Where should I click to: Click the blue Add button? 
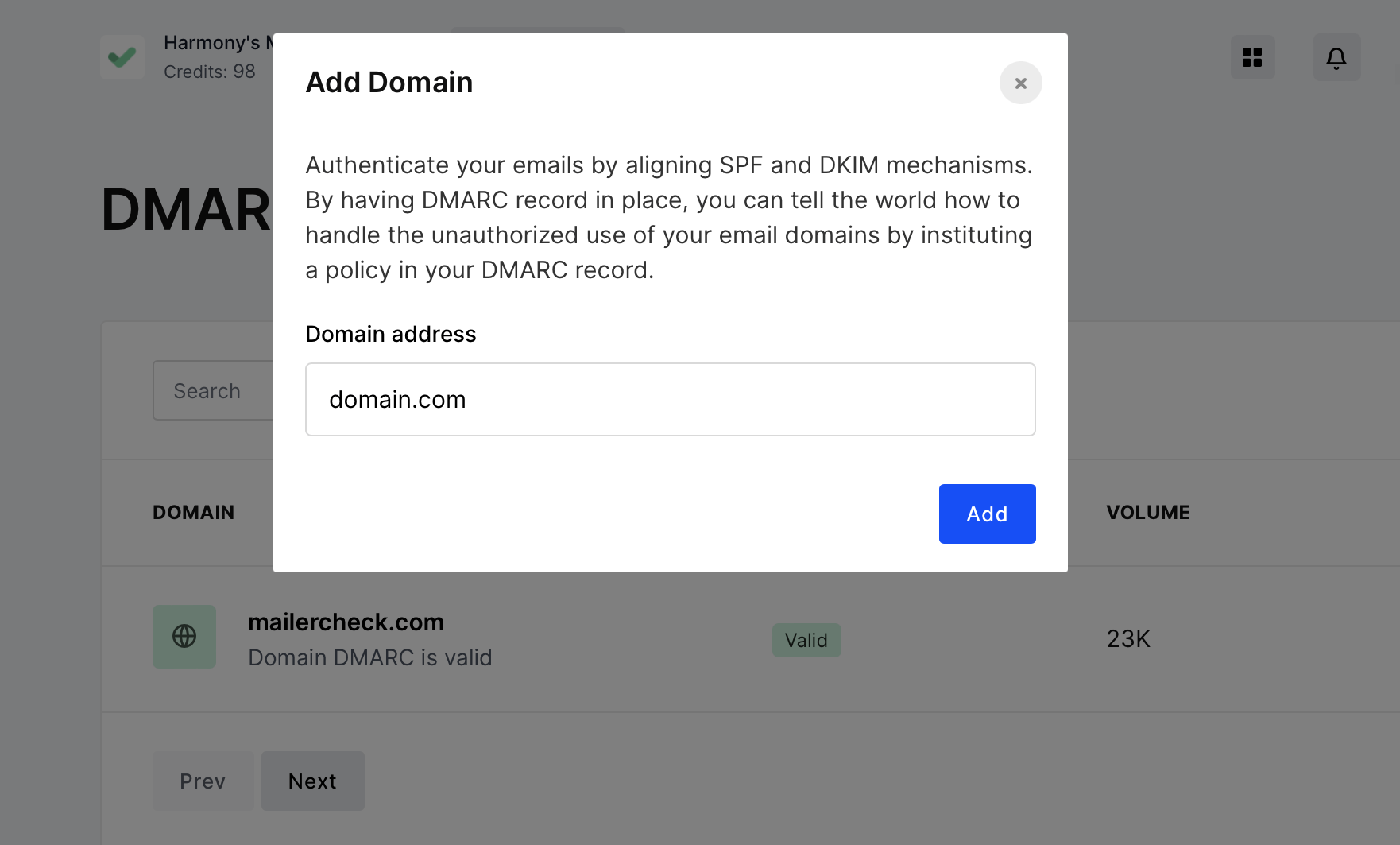pyautogui.click(x=987, y=514)
